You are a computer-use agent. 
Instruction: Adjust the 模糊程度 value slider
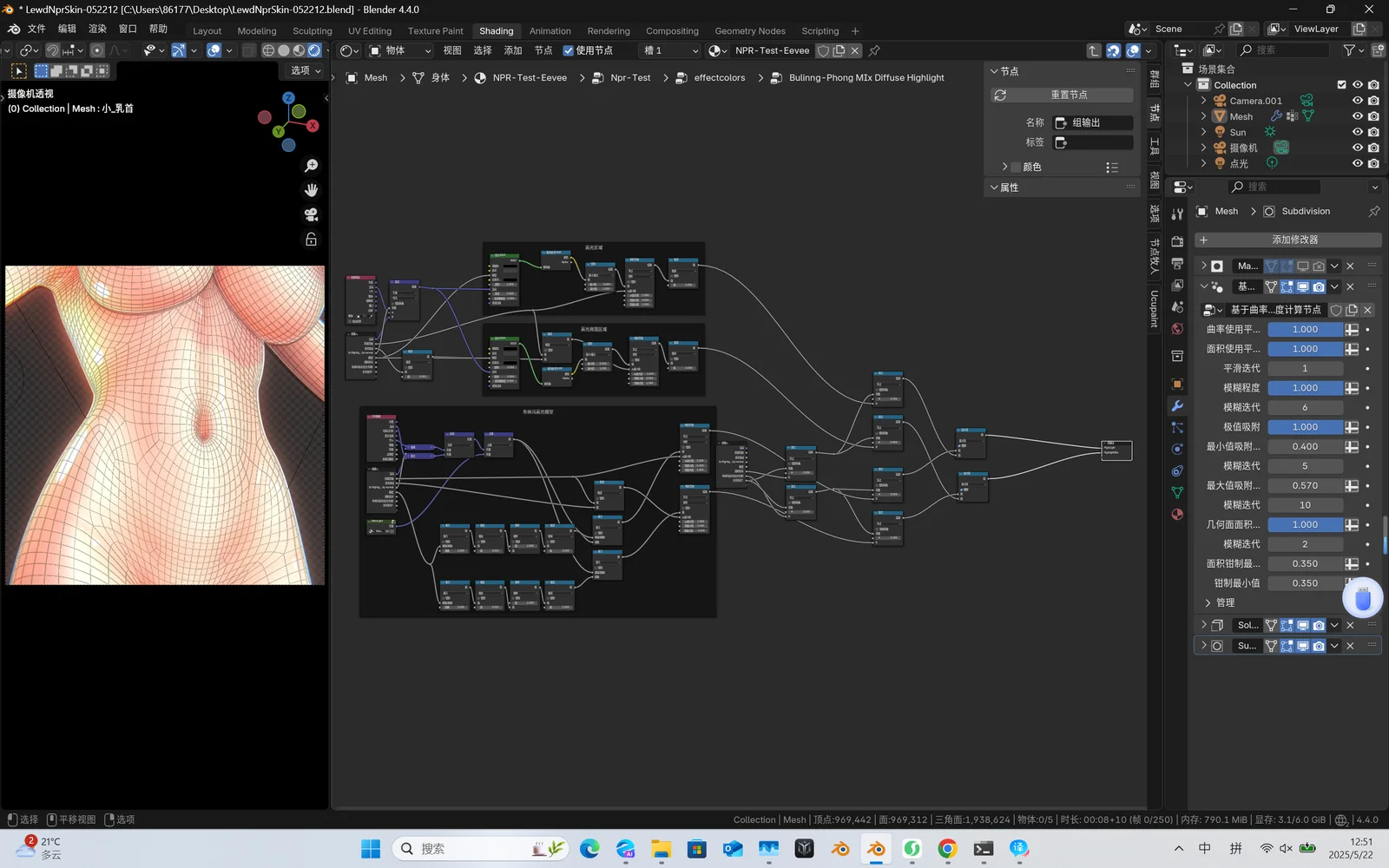pos(1305,387)
